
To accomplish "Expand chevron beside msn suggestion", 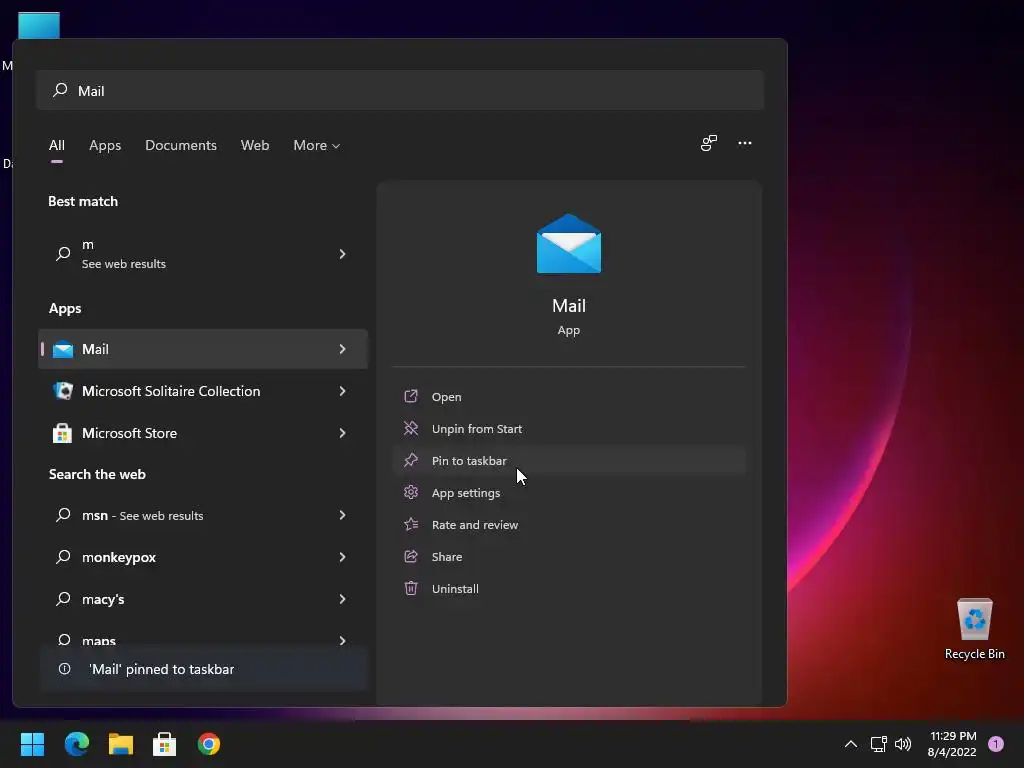I will coord(342,515).
